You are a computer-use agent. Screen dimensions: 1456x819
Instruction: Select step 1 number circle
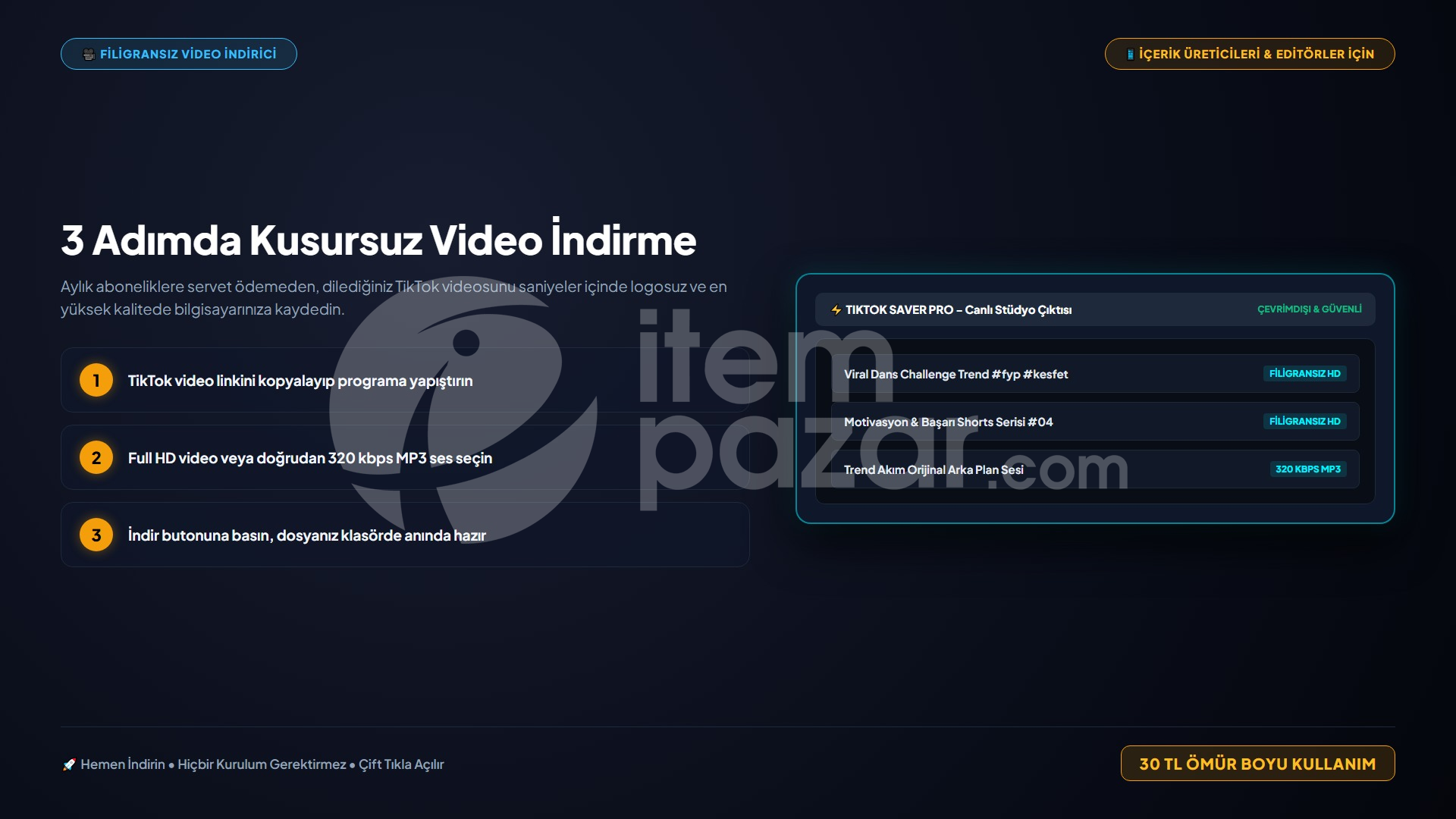tap(96, 381)
